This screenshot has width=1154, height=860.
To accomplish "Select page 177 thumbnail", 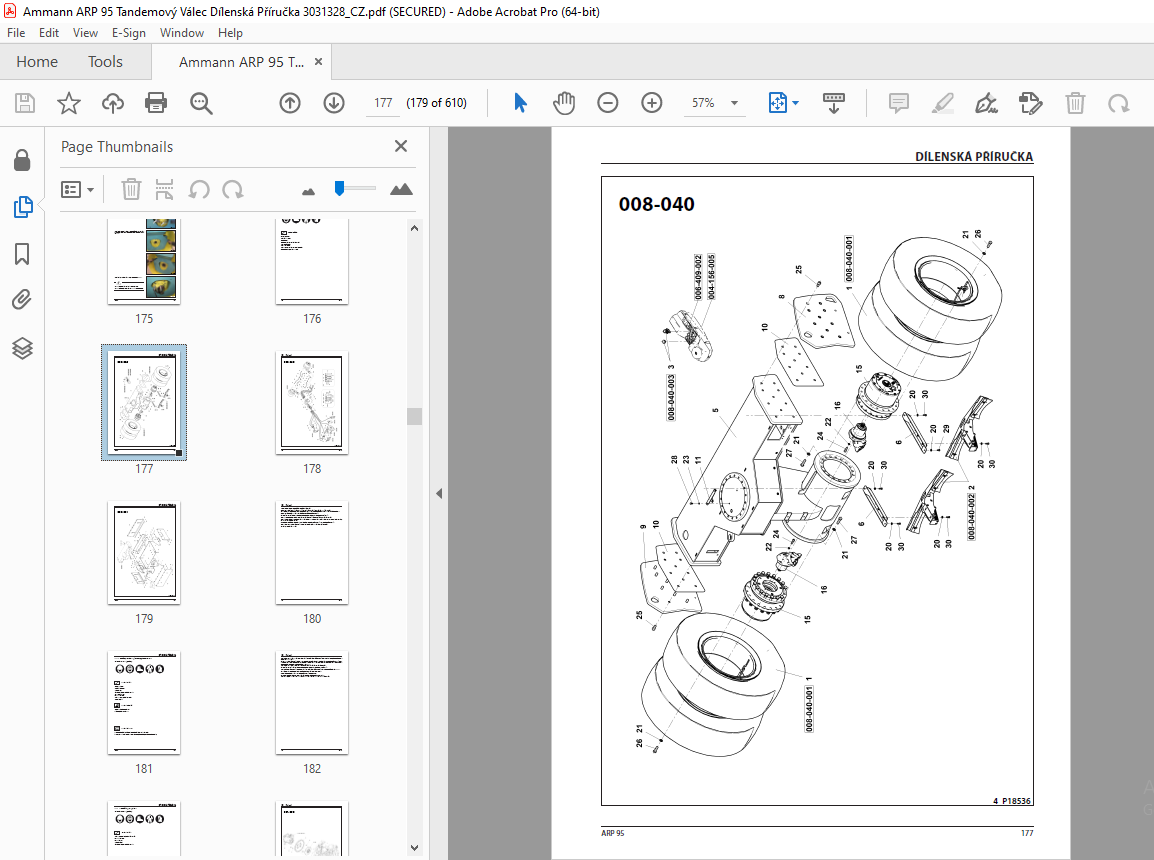I will 144,402.
